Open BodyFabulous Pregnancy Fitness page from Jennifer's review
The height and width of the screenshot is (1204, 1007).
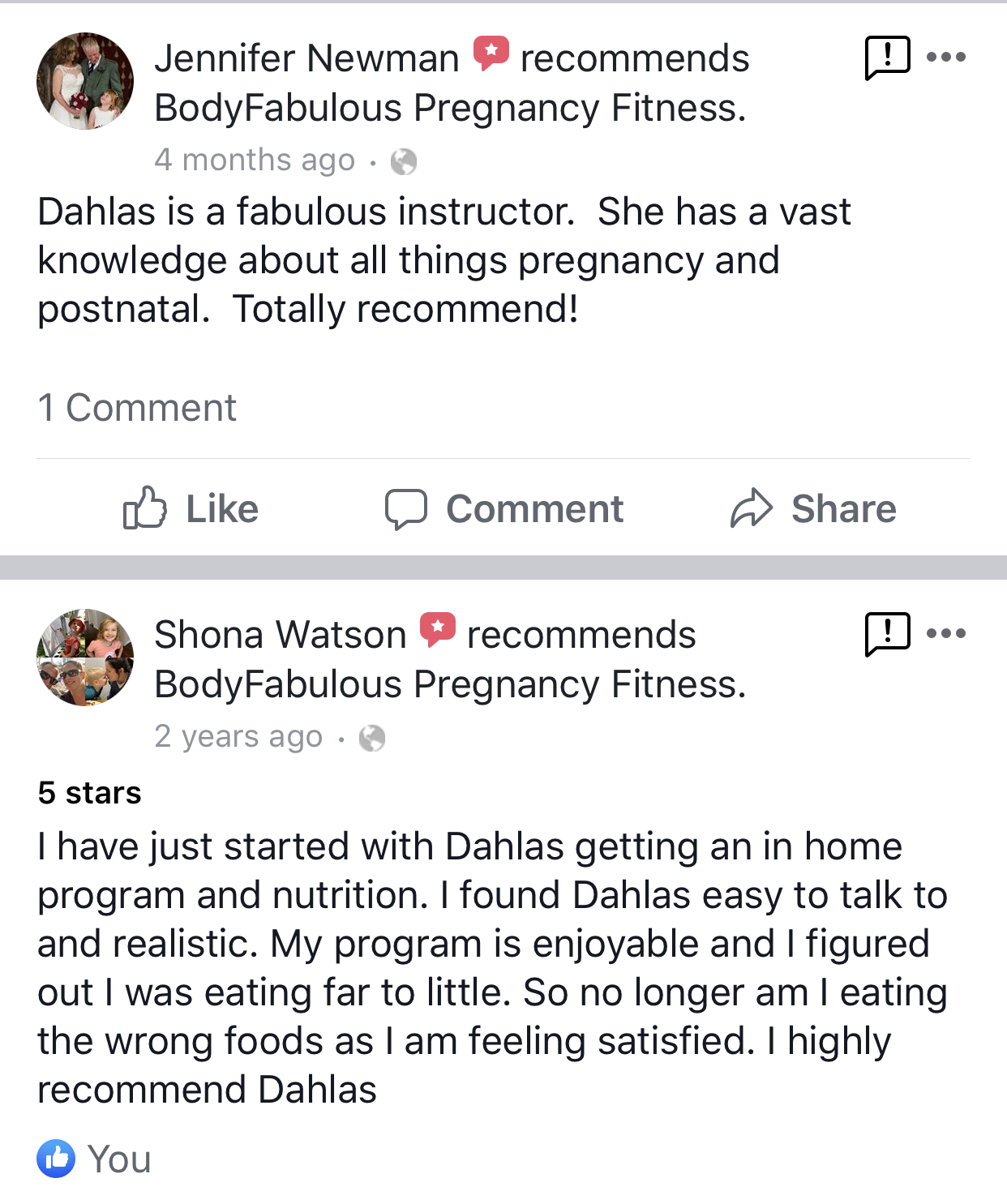449,108
